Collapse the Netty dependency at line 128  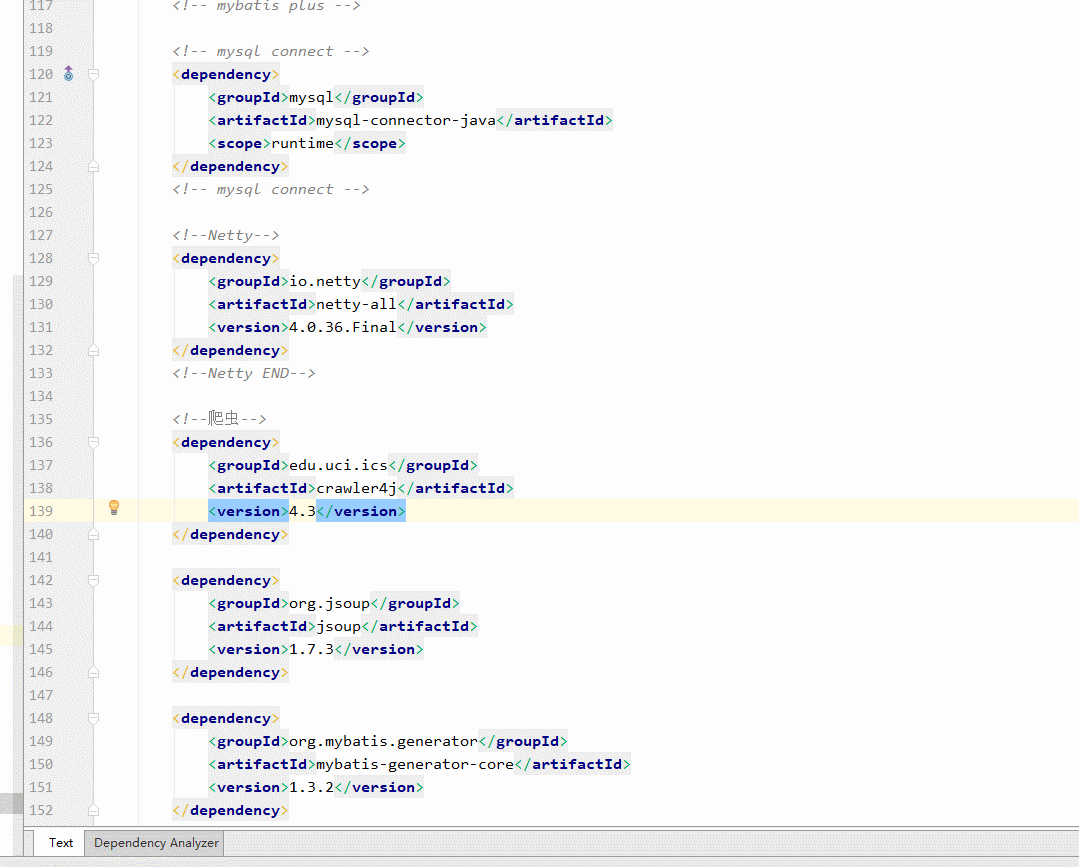point(94,258)
